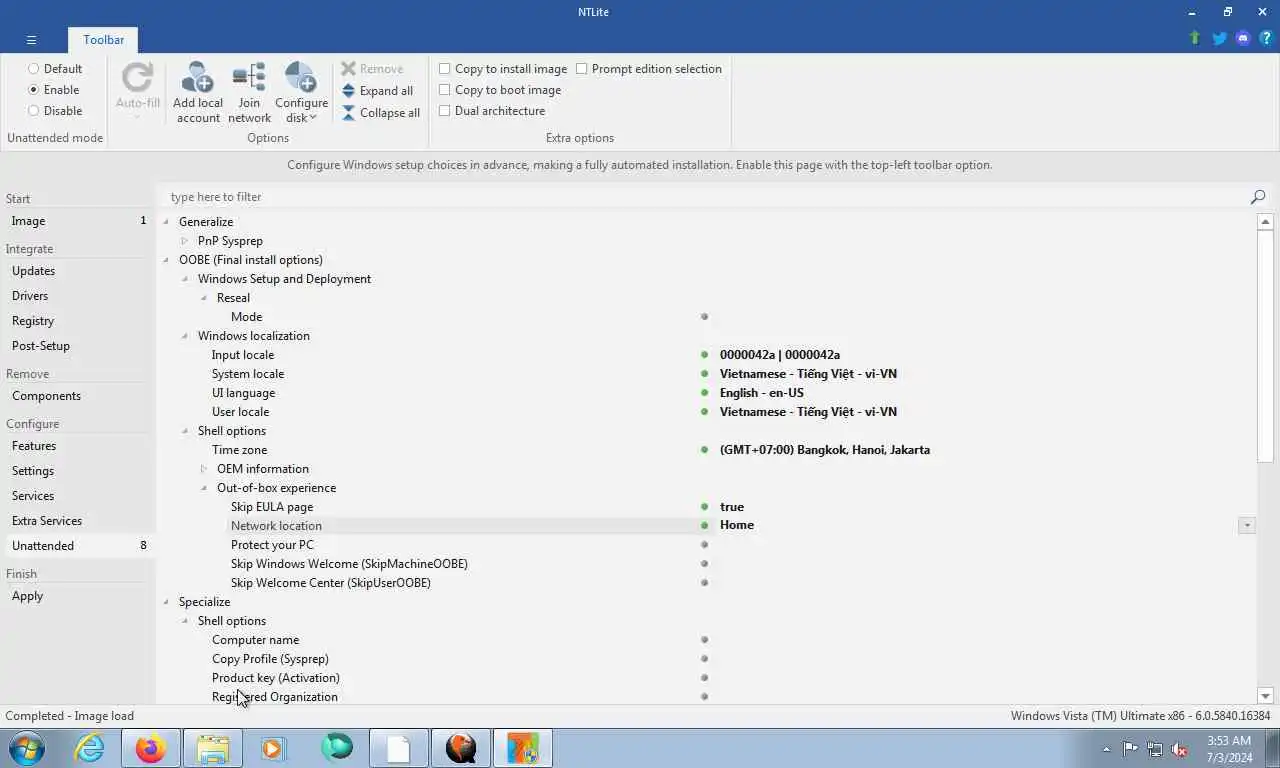This screenshot has width=1280, height=768.
Task: Collapse OOBE (Final install options) node
Action: [166, 260]
